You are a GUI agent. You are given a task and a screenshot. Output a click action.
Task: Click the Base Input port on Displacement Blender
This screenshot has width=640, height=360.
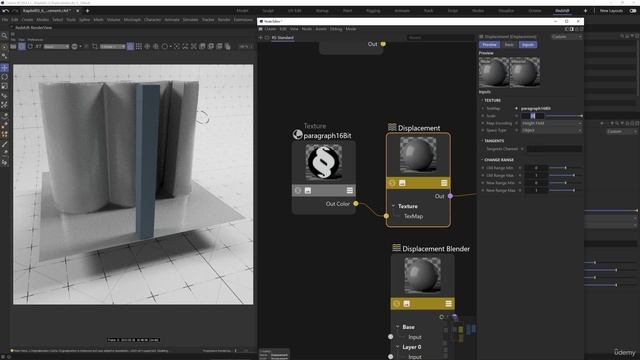[x=391, y=337]
